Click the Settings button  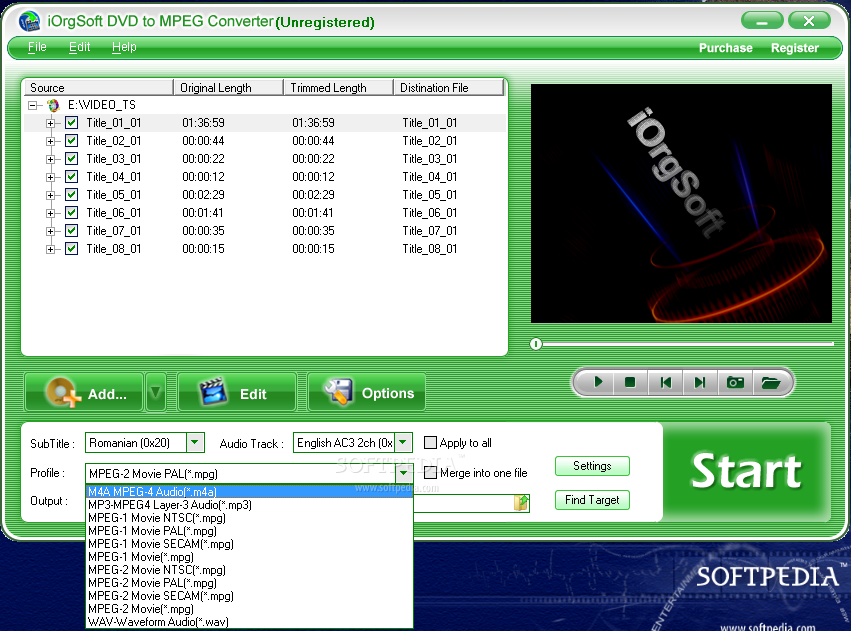point(592,466)
